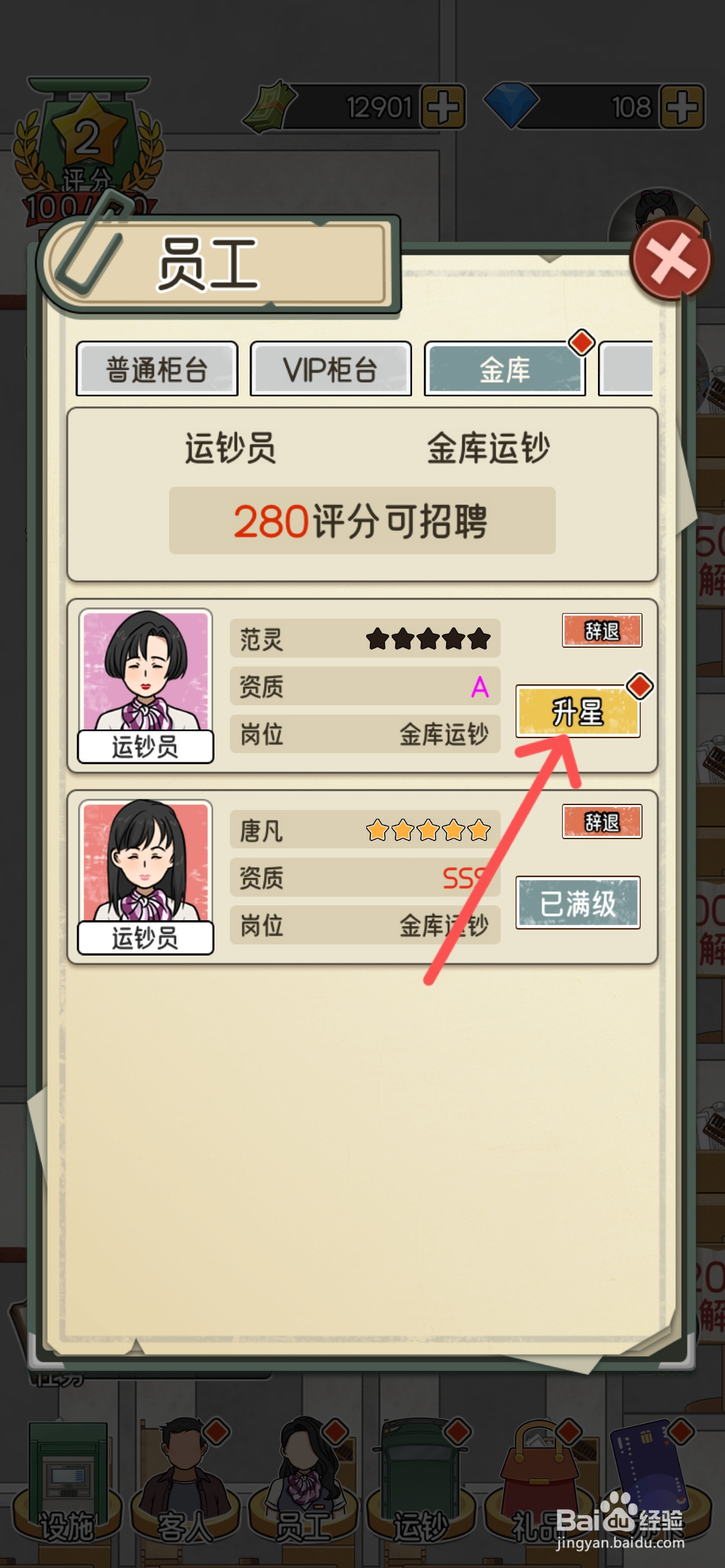Tap the green cash stack icon
Screen dimensions: 725x1568
(269, 107)
